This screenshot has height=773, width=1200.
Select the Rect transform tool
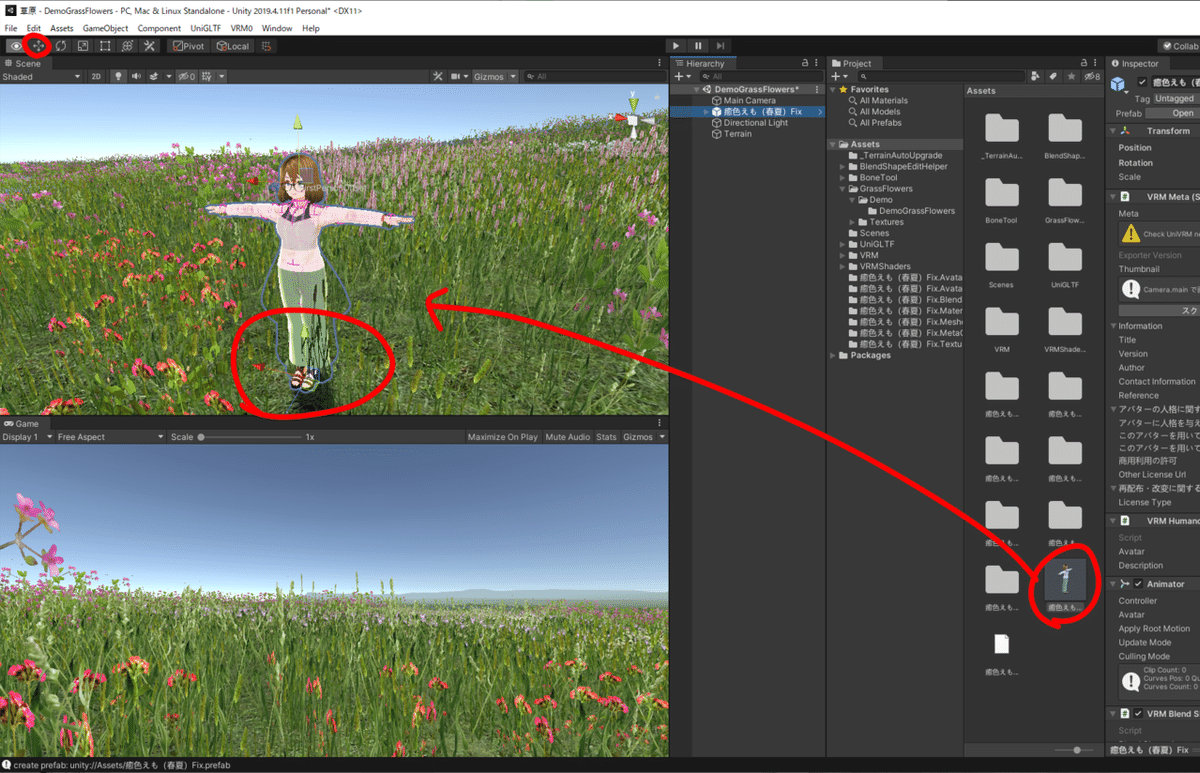pyautogui.click(x=105, y=46)
